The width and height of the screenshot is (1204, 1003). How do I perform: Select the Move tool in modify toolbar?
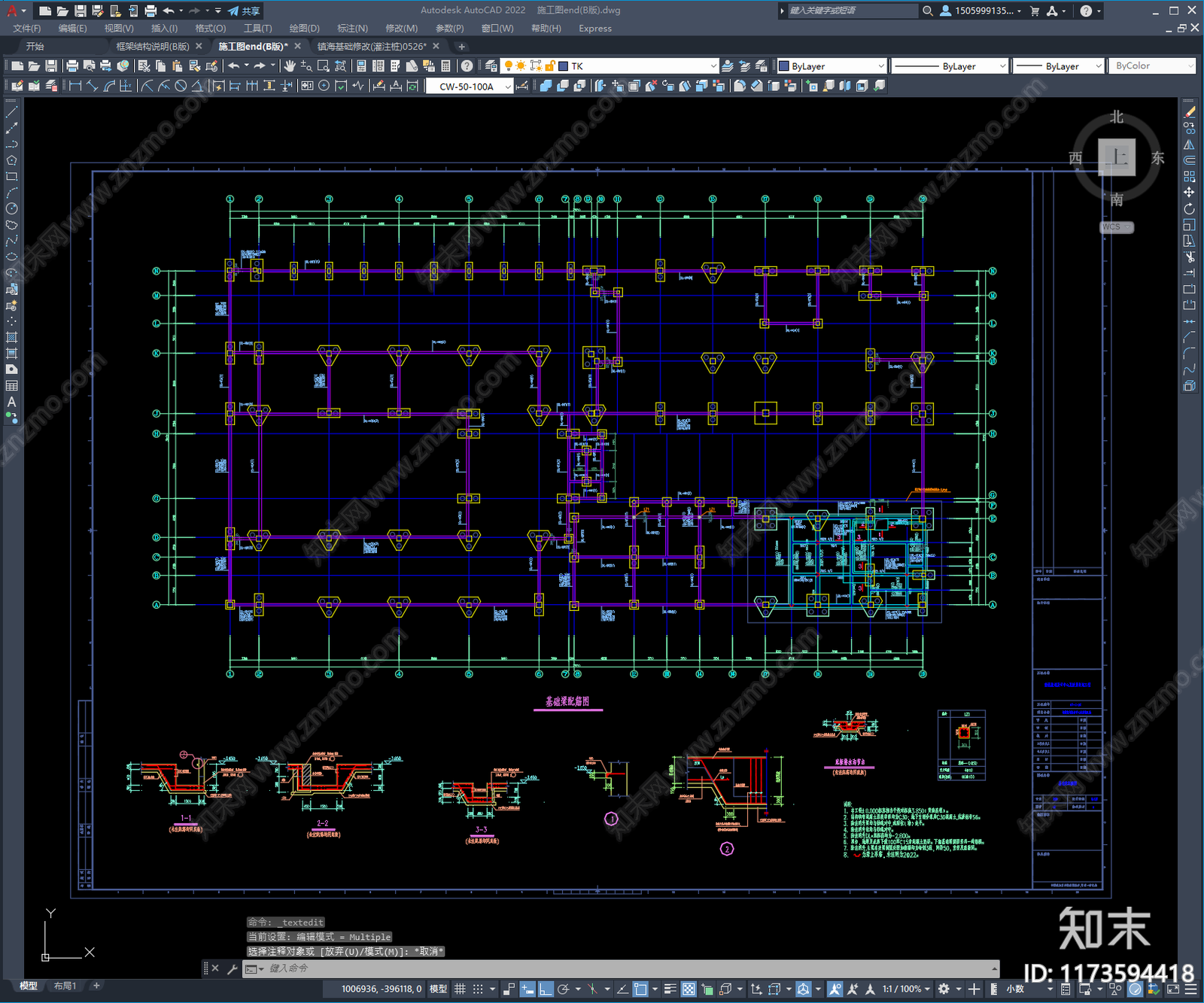[x=1189, y=193]
